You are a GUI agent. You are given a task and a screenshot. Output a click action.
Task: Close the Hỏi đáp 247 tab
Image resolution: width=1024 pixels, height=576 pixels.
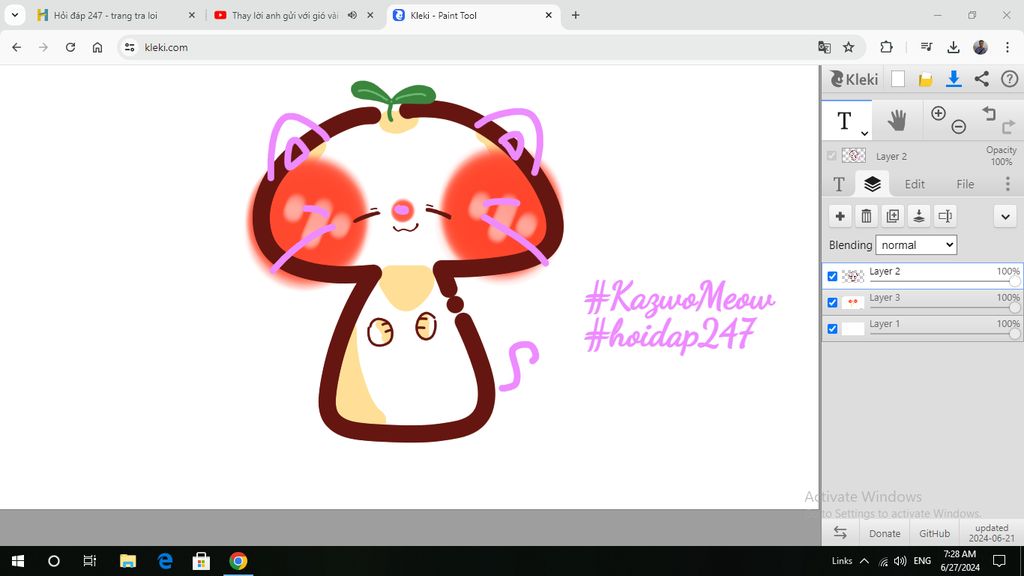191,15
